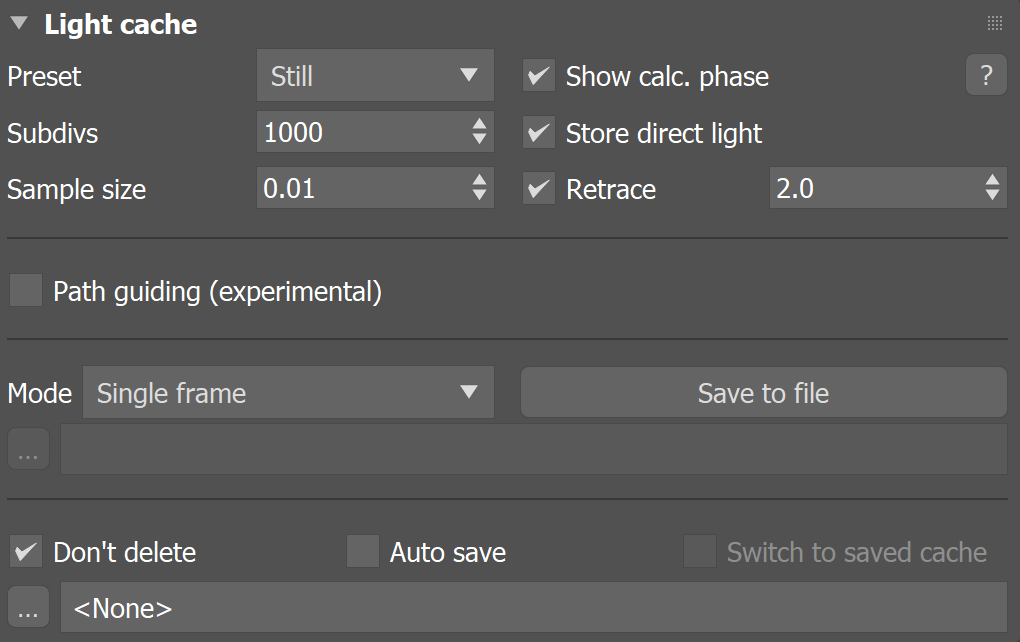1020x642 pixels.
Task: Increase Retrace value with up spinner arrow
Action: tap(992, 180)
